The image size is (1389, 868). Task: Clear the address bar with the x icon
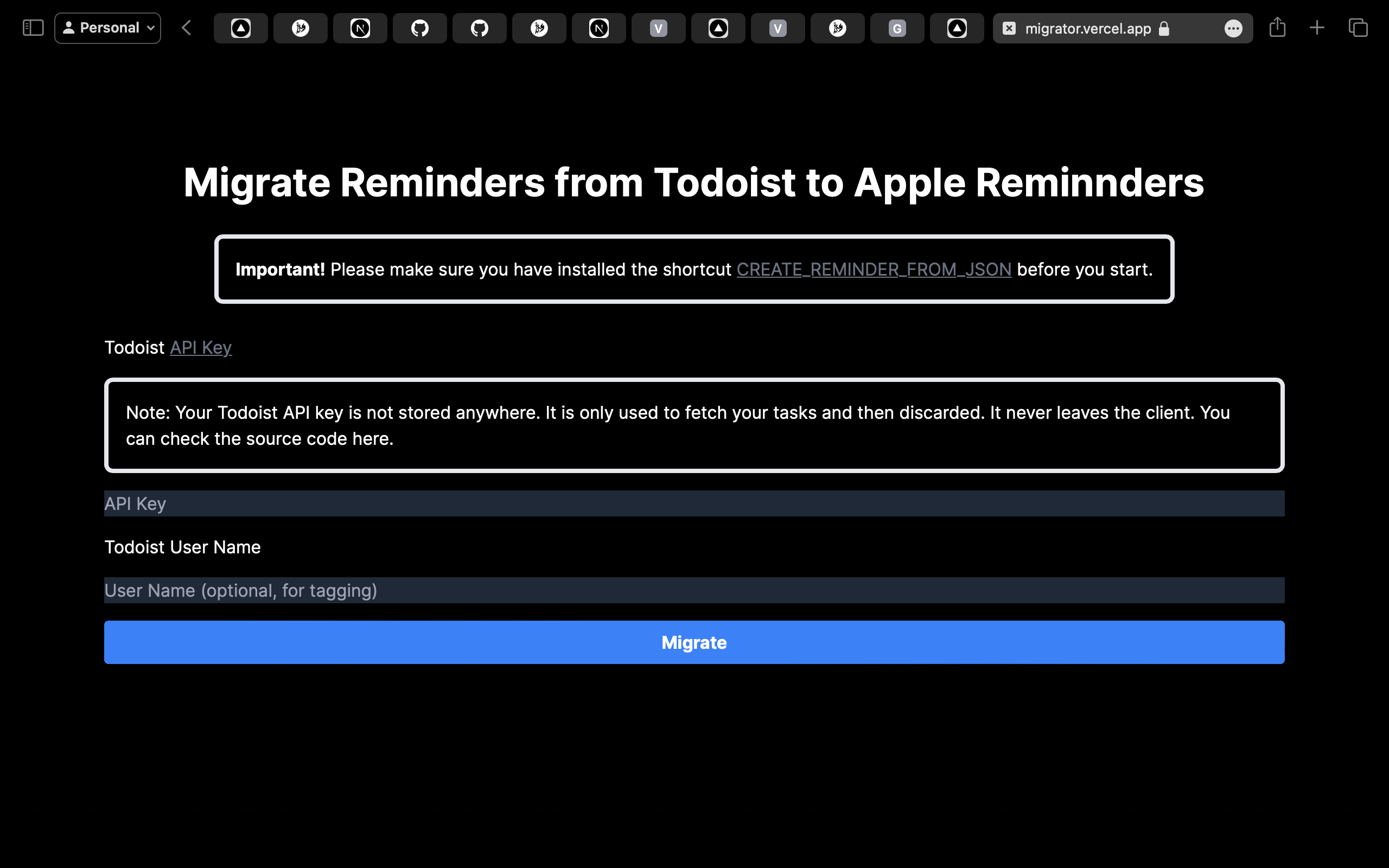click(x=1010, y=28)
